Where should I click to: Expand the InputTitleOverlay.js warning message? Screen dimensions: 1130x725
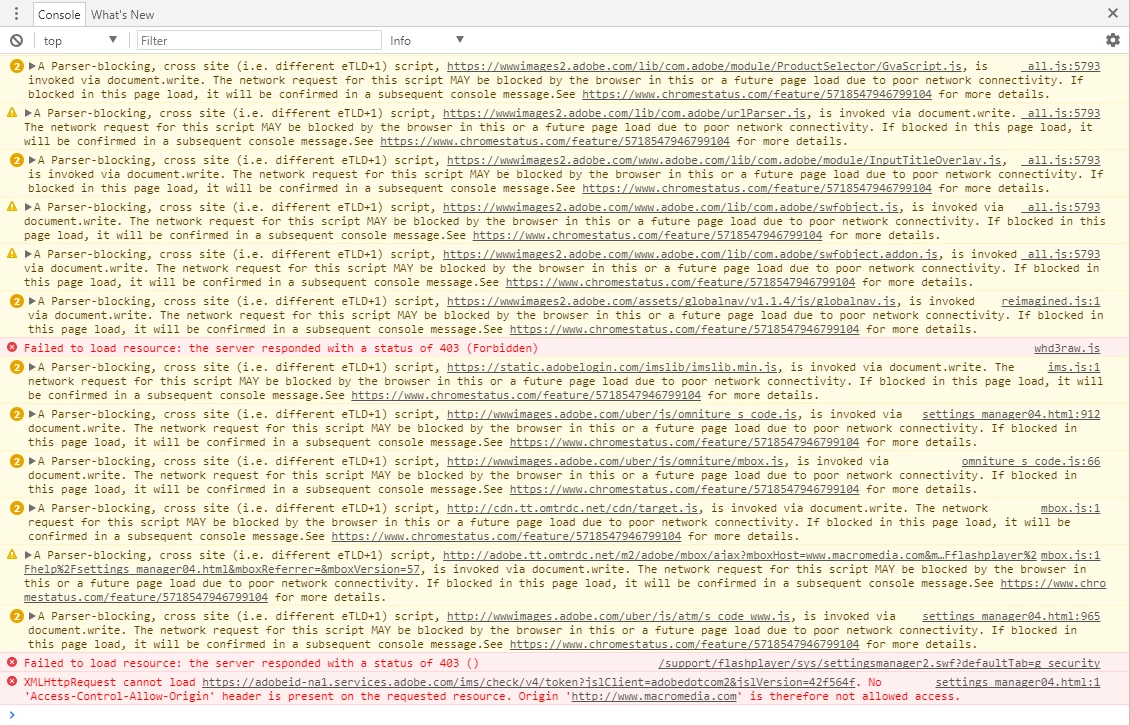pyautogui.click(x=32, y=160)
